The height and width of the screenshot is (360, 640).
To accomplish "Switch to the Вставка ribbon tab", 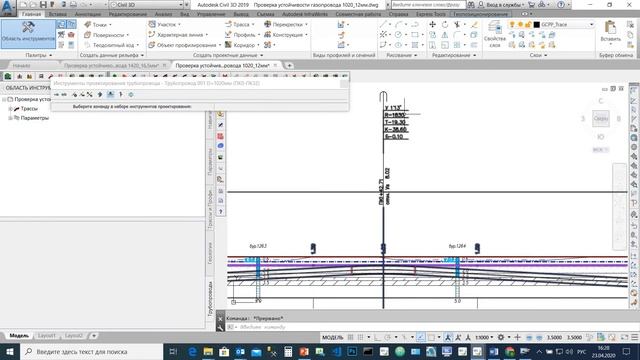I will (x=58, y=14).
